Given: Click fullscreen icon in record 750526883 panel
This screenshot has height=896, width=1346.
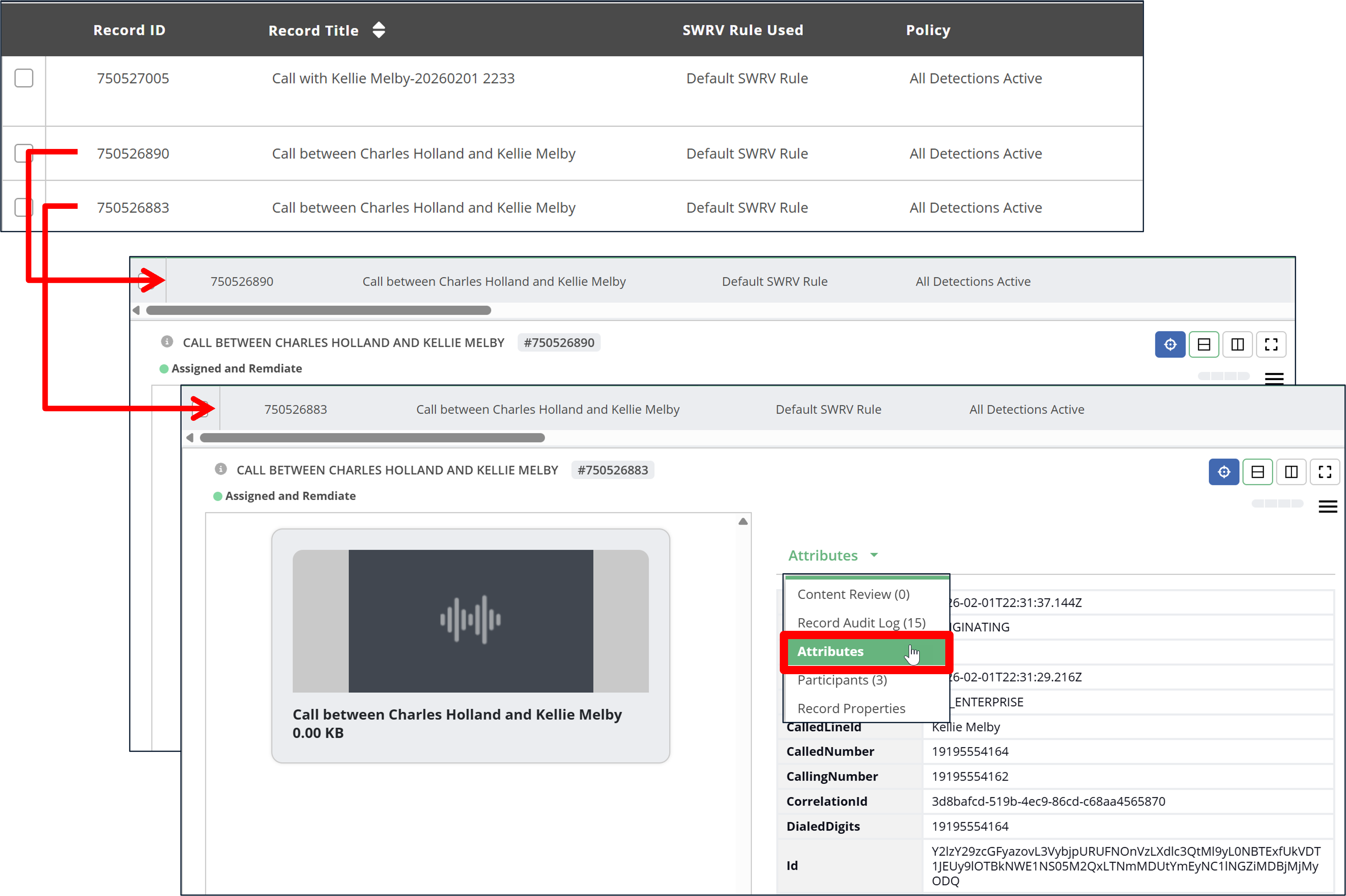Looking at the screenshot, I should (x=1324, y=472).
